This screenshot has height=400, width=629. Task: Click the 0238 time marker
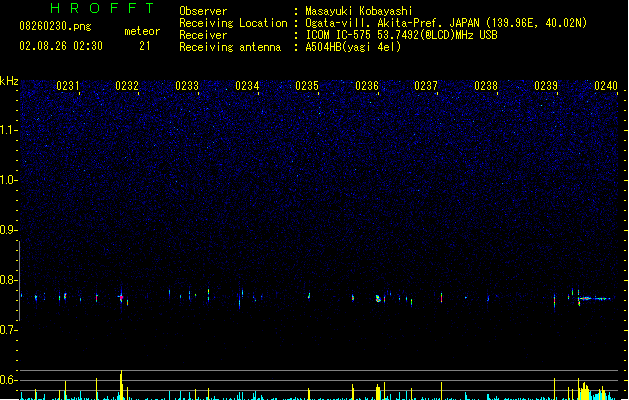pos(486,86)
